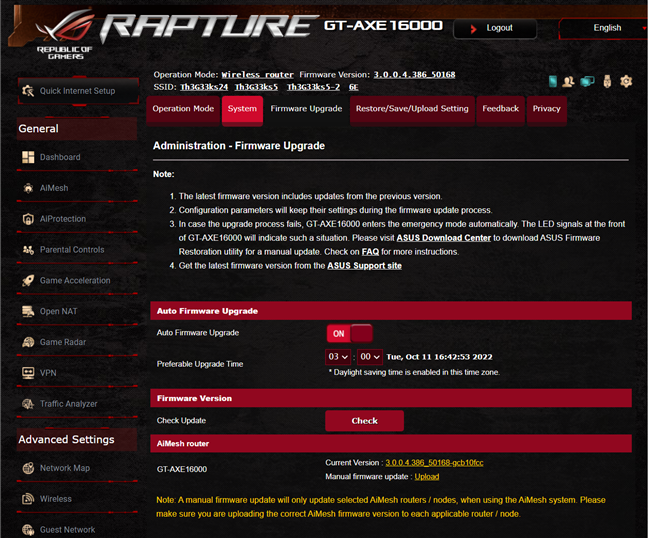Click the AiProtection shield icon
Viewport: 648px width, 538px height.
[28, 219]
